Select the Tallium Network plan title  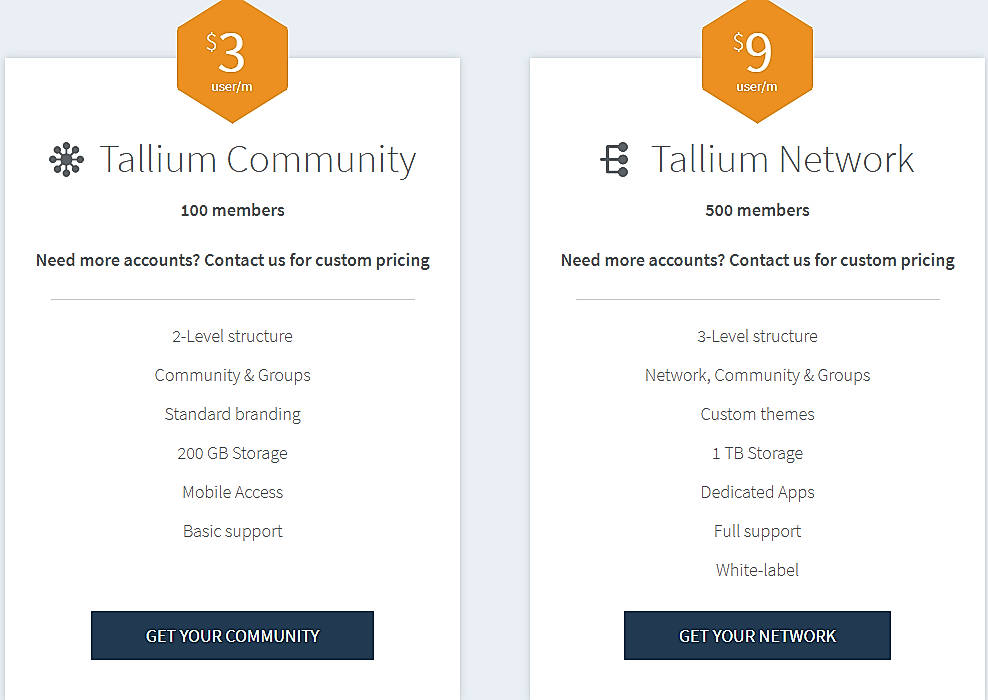(x=782, y=159)
